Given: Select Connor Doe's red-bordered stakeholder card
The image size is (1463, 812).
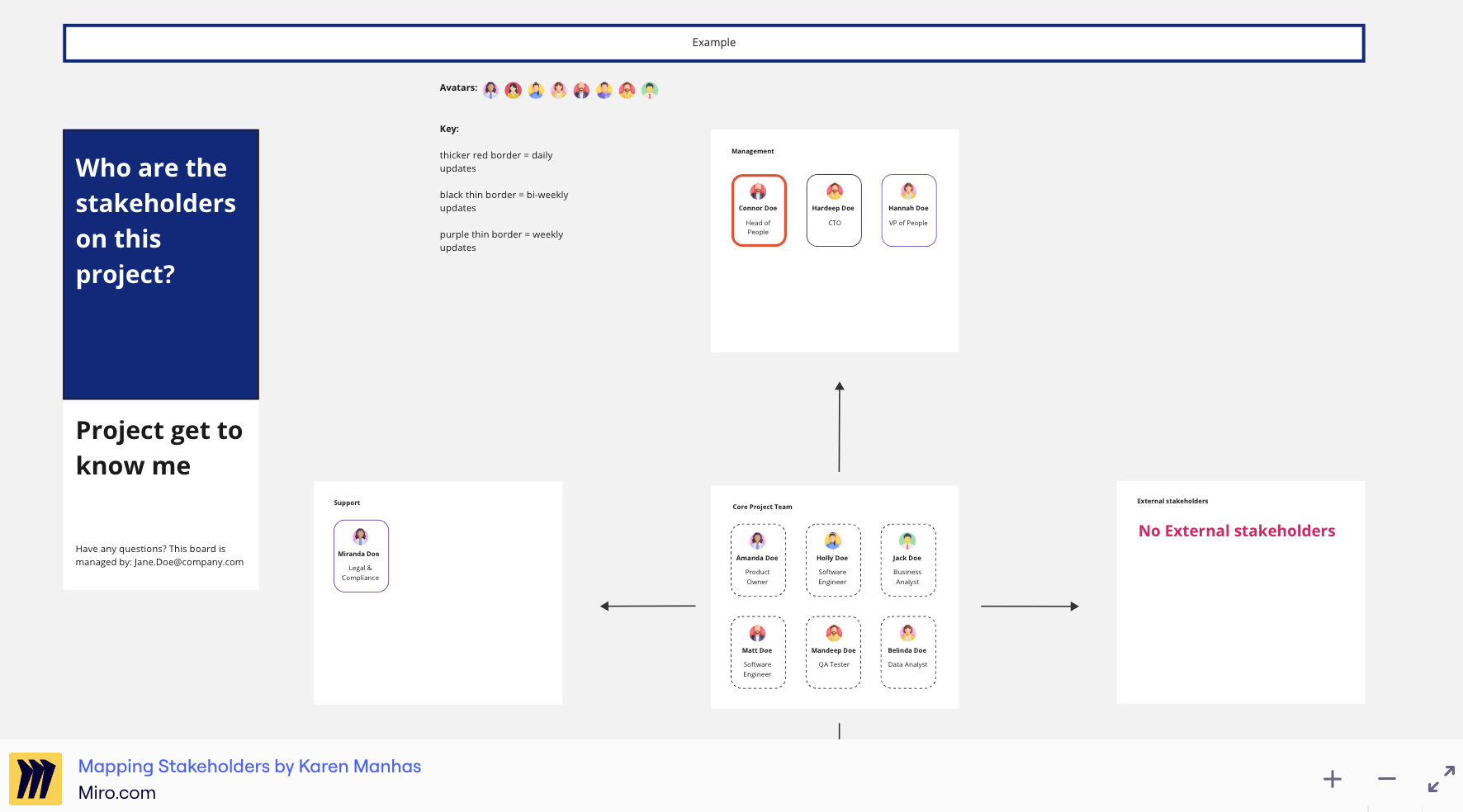Looking at the screenshot, I should (x=758, y=210).
